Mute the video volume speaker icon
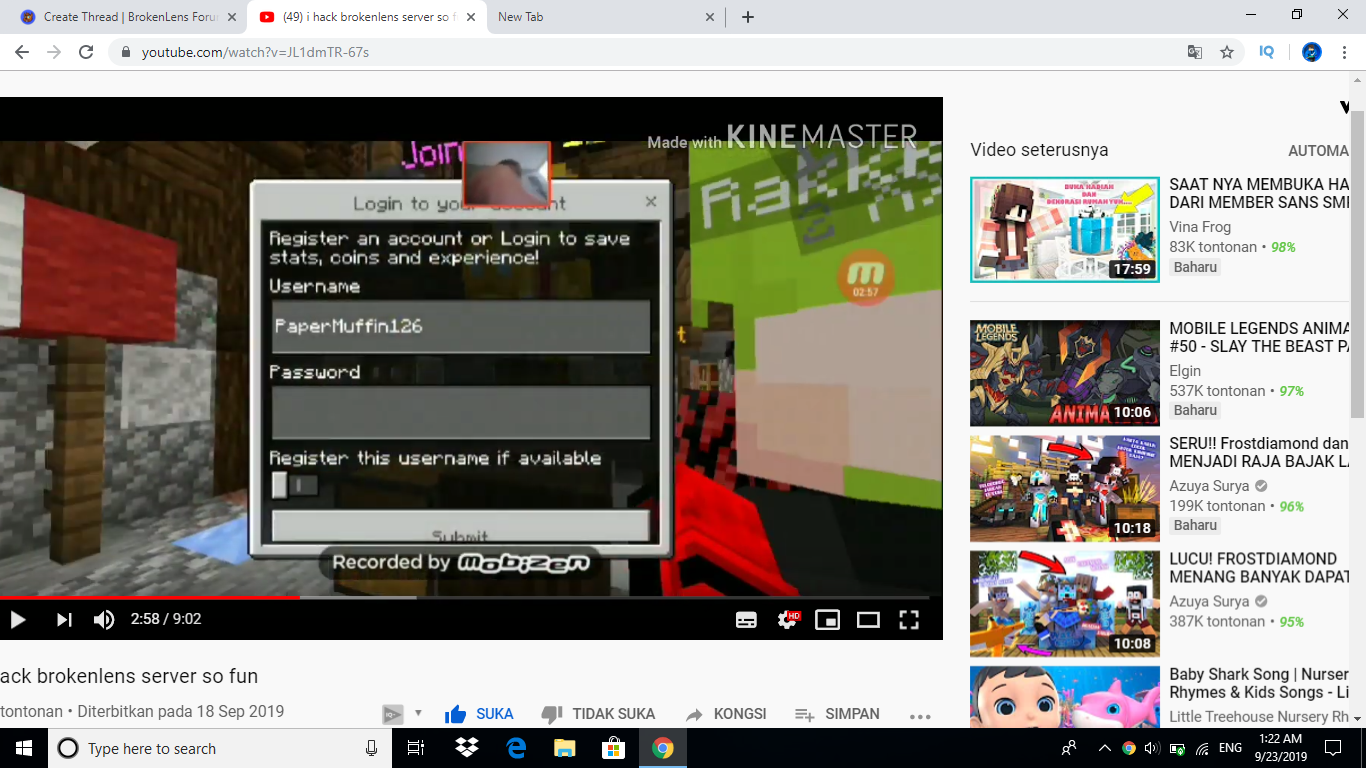Viewport: 1366px width, 768px height. point(104,620)
